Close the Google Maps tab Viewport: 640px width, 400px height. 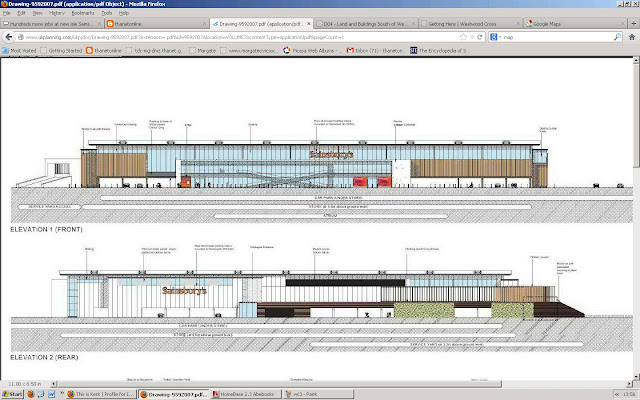click(622, 24)
